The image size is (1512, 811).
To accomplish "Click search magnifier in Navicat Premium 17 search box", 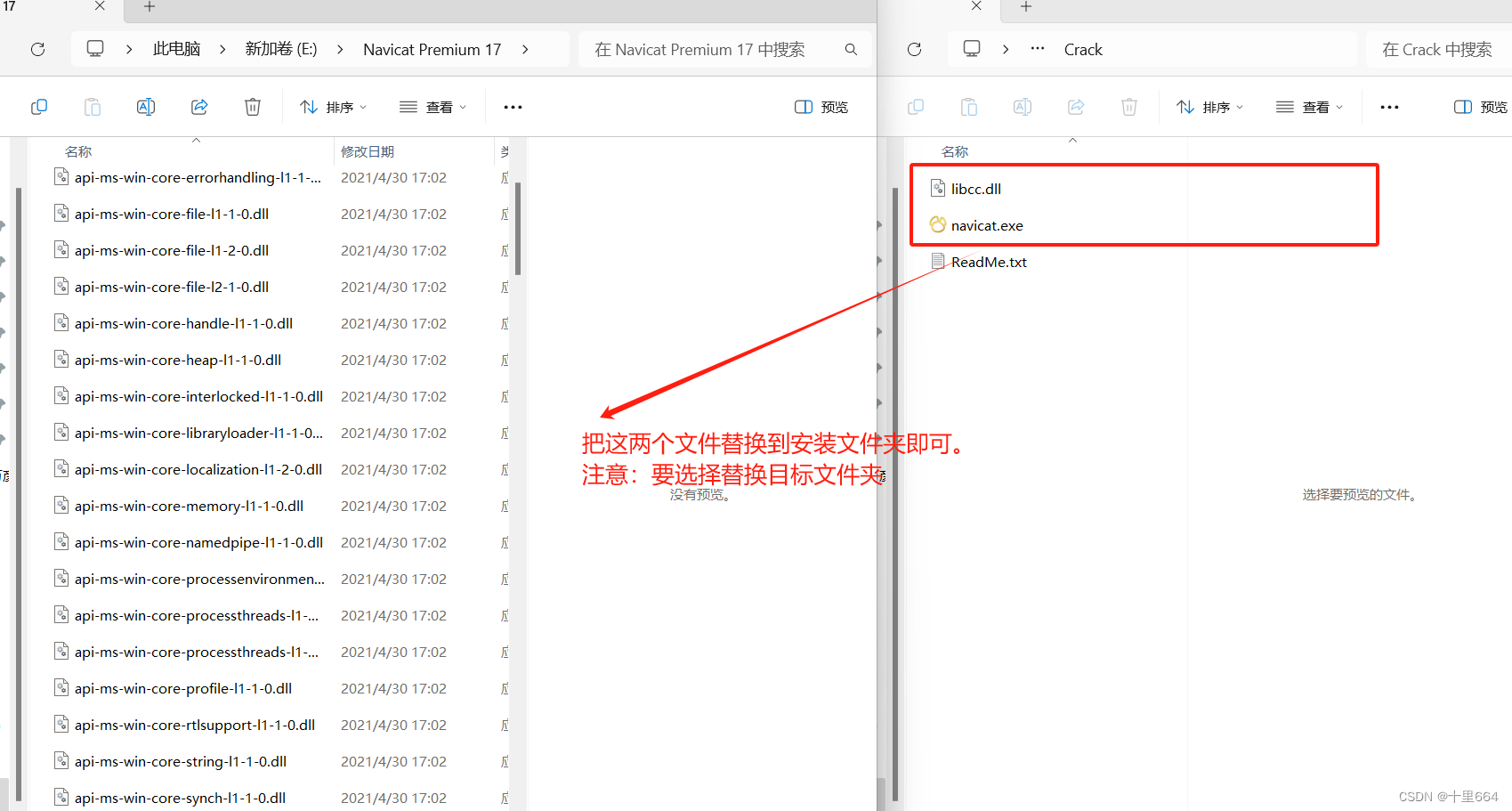I will [x=851, y=49].
